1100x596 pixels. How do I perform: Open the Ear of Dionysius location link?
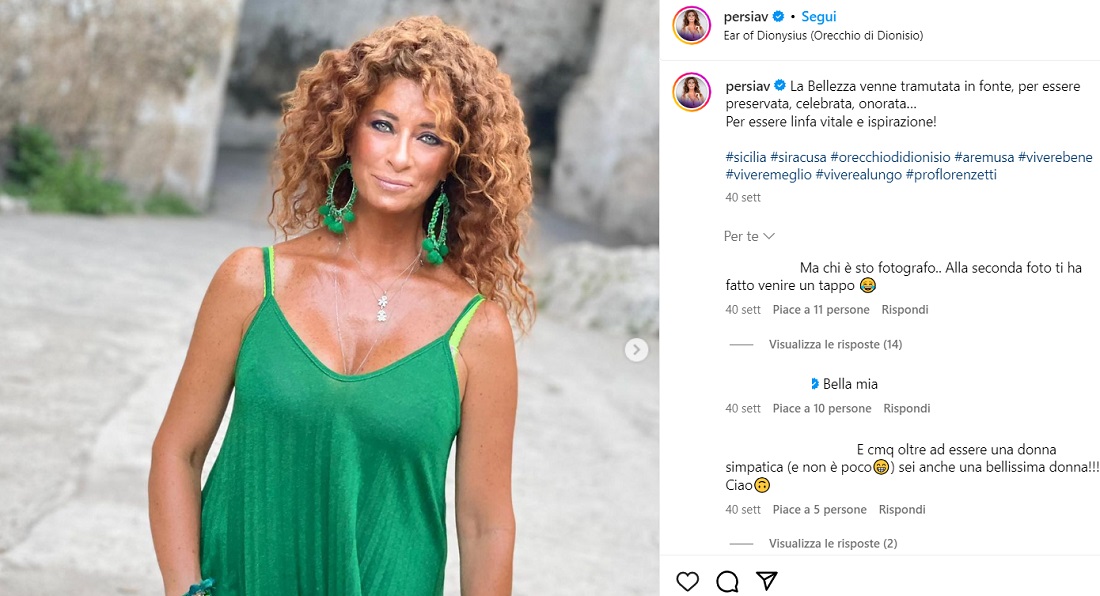click(x=822, y=35)
